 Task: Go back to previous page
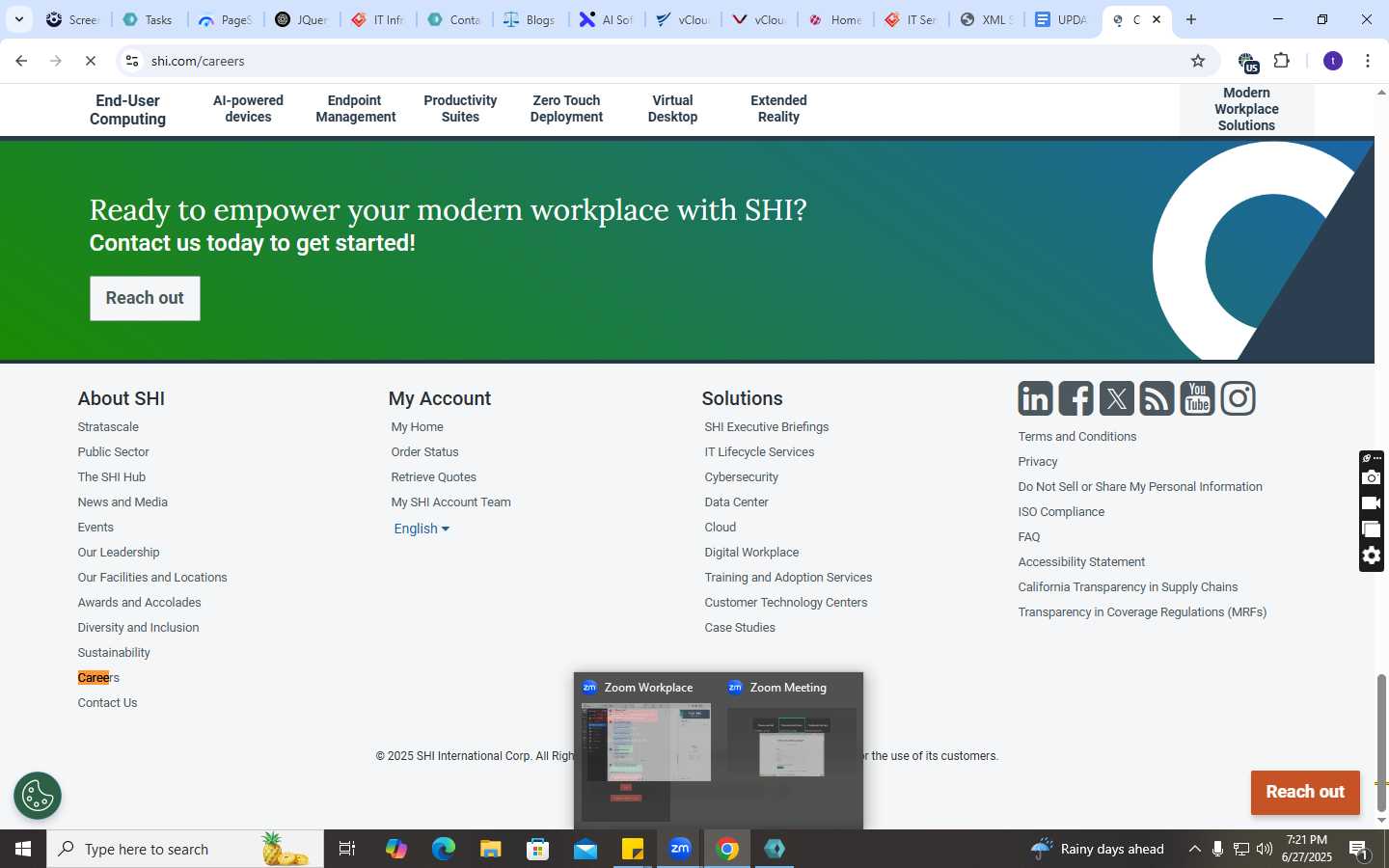[21, 61]
